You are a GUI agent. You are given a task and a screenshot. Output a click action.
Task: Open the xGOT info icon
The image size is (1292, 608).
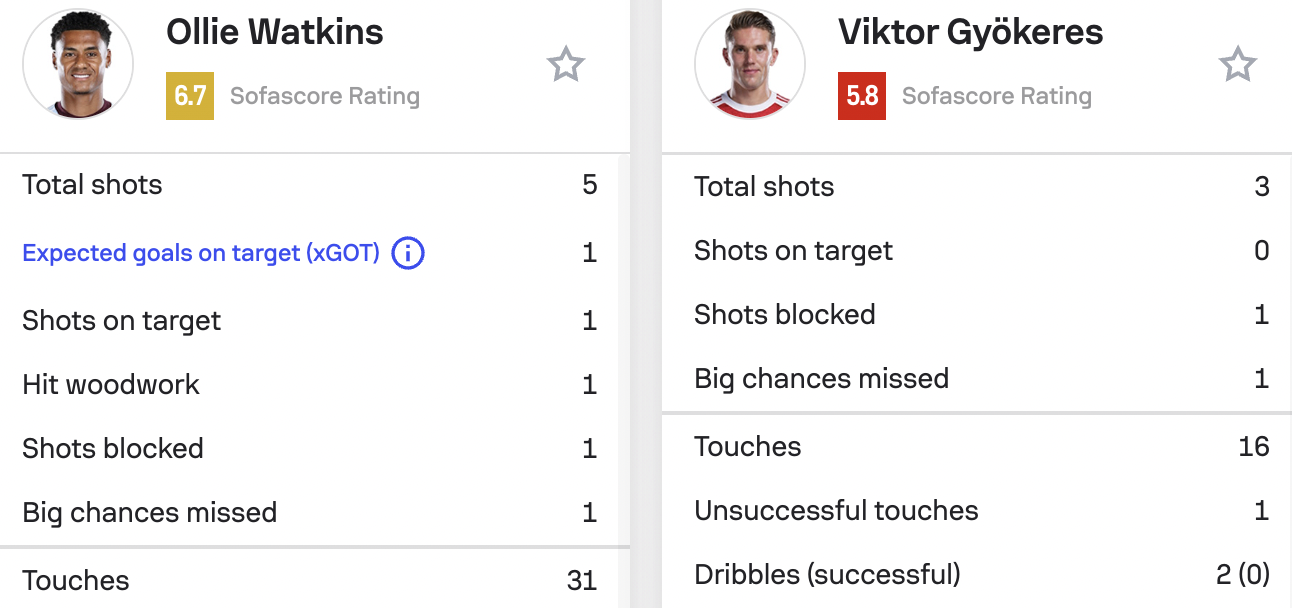408,253
